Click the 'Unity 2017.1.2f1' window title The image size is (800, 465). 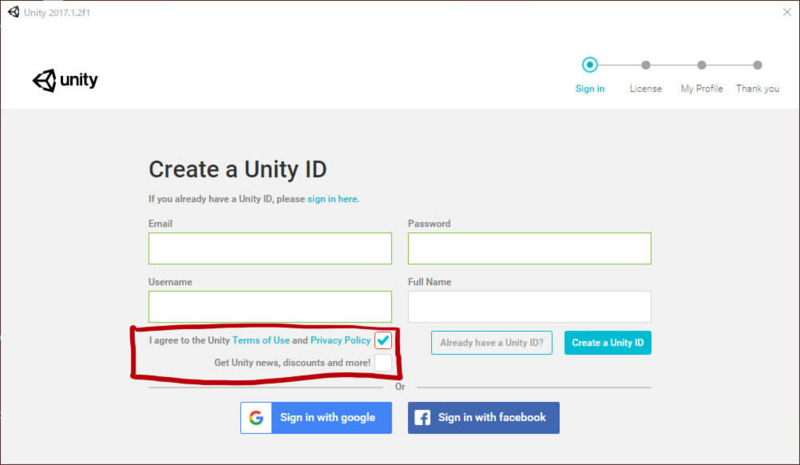point(57,13)
